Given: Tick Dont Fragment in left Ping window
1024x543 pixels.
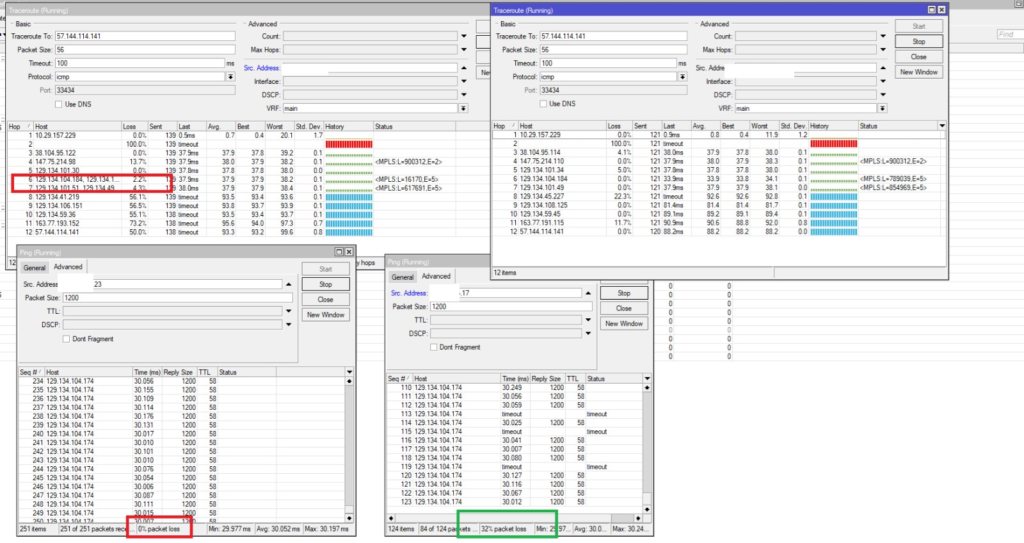Looking at the screenshot, I should click(67, 338).
